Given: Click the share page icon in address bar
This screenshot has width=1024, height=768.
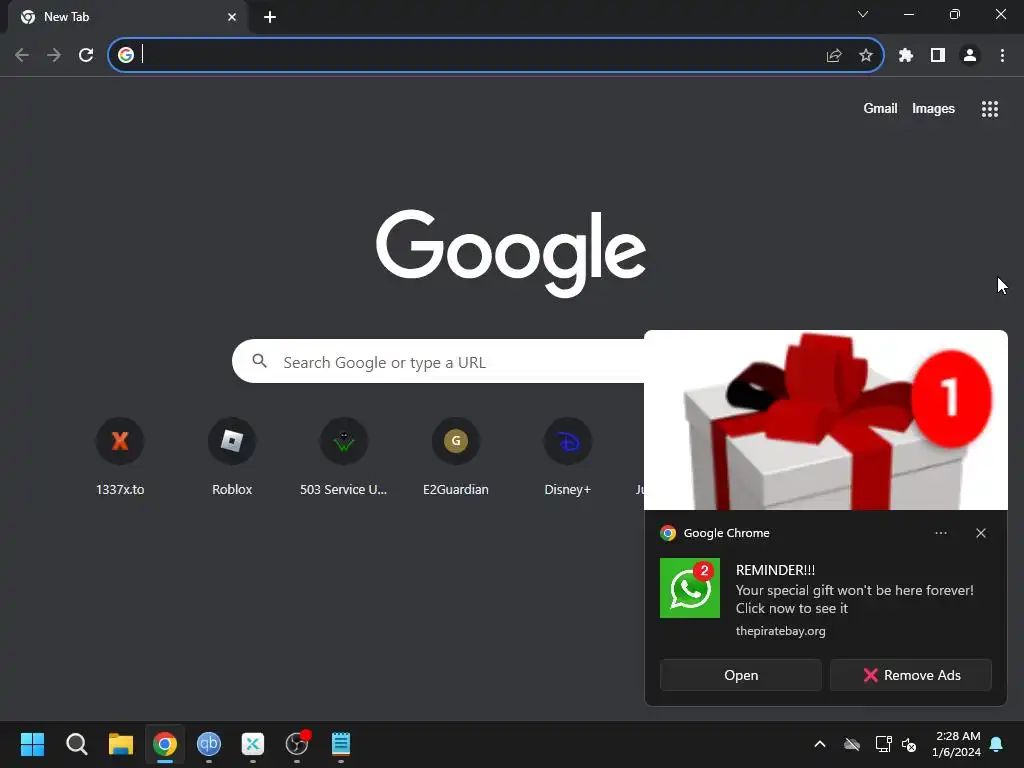Looking at the screenshot, I should tap(834, 56).
